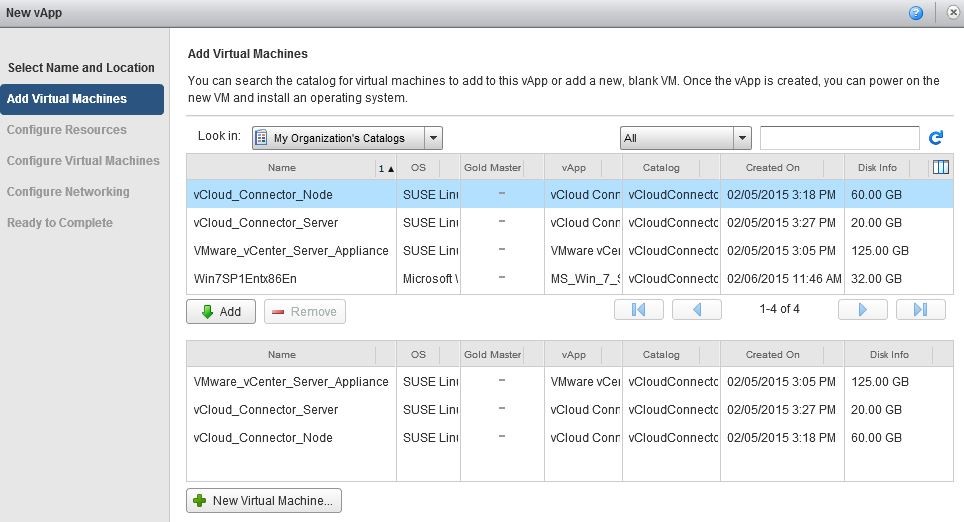
Task: Select vCloud_Connector_Server in bottom table
Action: pyautogui.click(x=570, y=409)
